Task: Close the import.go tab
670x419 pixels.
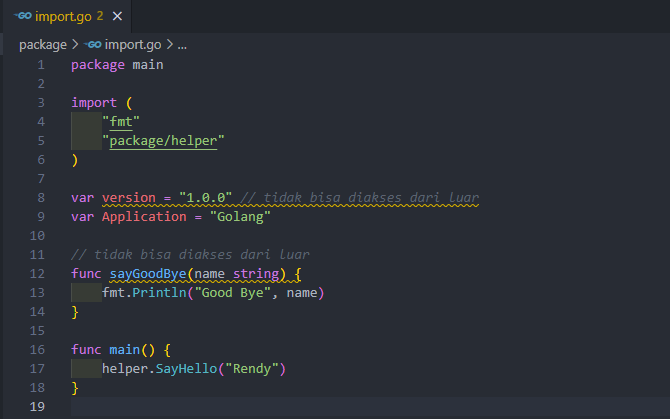Action: 117,16
